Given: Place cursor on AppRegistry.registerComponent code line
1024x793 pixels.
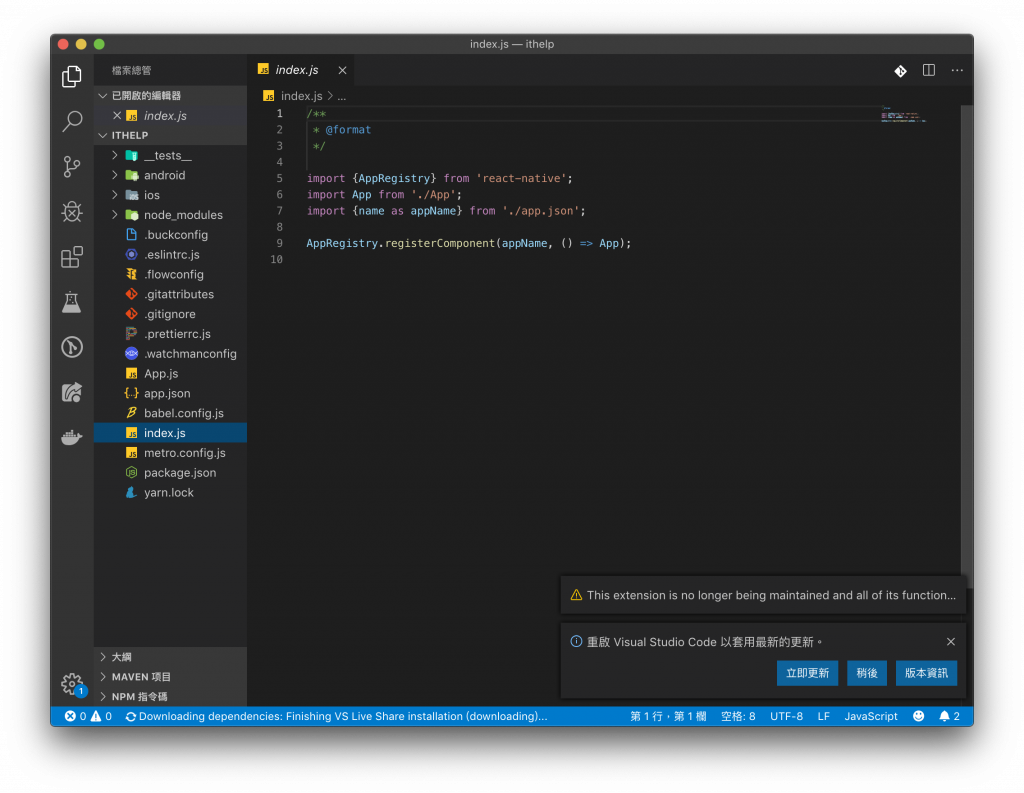Looking at the screenshot, I should coord(468,243).
